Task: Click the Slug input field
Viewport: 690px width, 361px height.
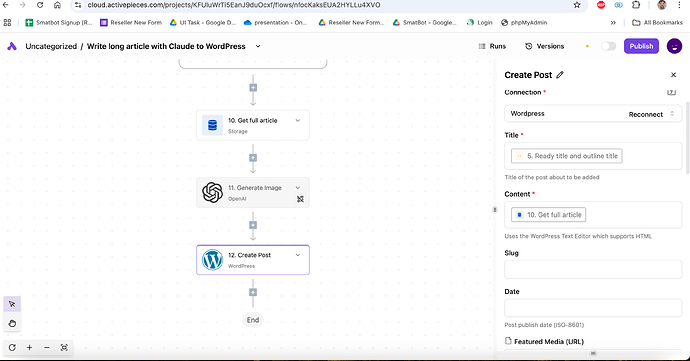Action: 593,269
